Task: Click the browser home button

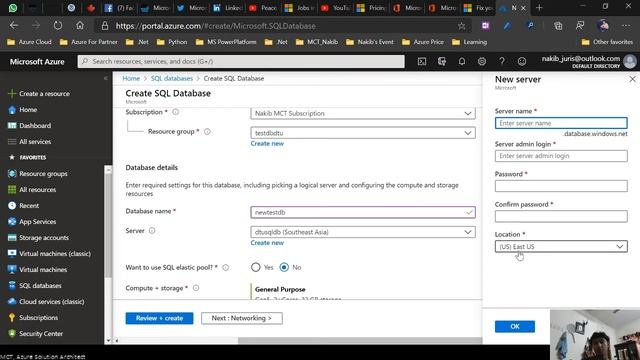Action: pos(80,26)
